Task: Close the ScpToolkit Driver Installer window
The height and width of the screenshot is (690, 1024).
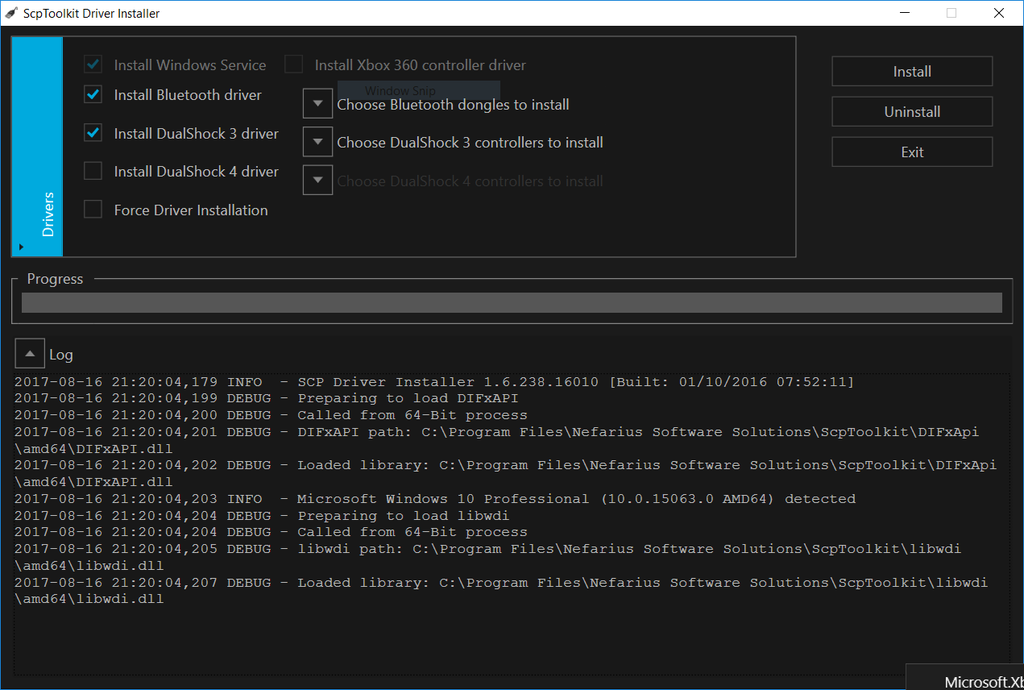Action: (x=999, y=13)
